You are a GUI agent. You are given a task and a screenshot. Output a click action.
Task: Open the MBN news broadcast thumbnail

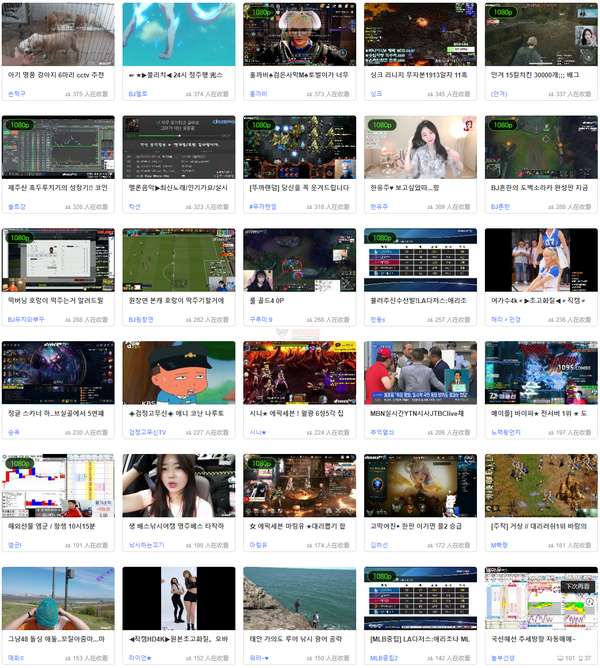[421, 373]
